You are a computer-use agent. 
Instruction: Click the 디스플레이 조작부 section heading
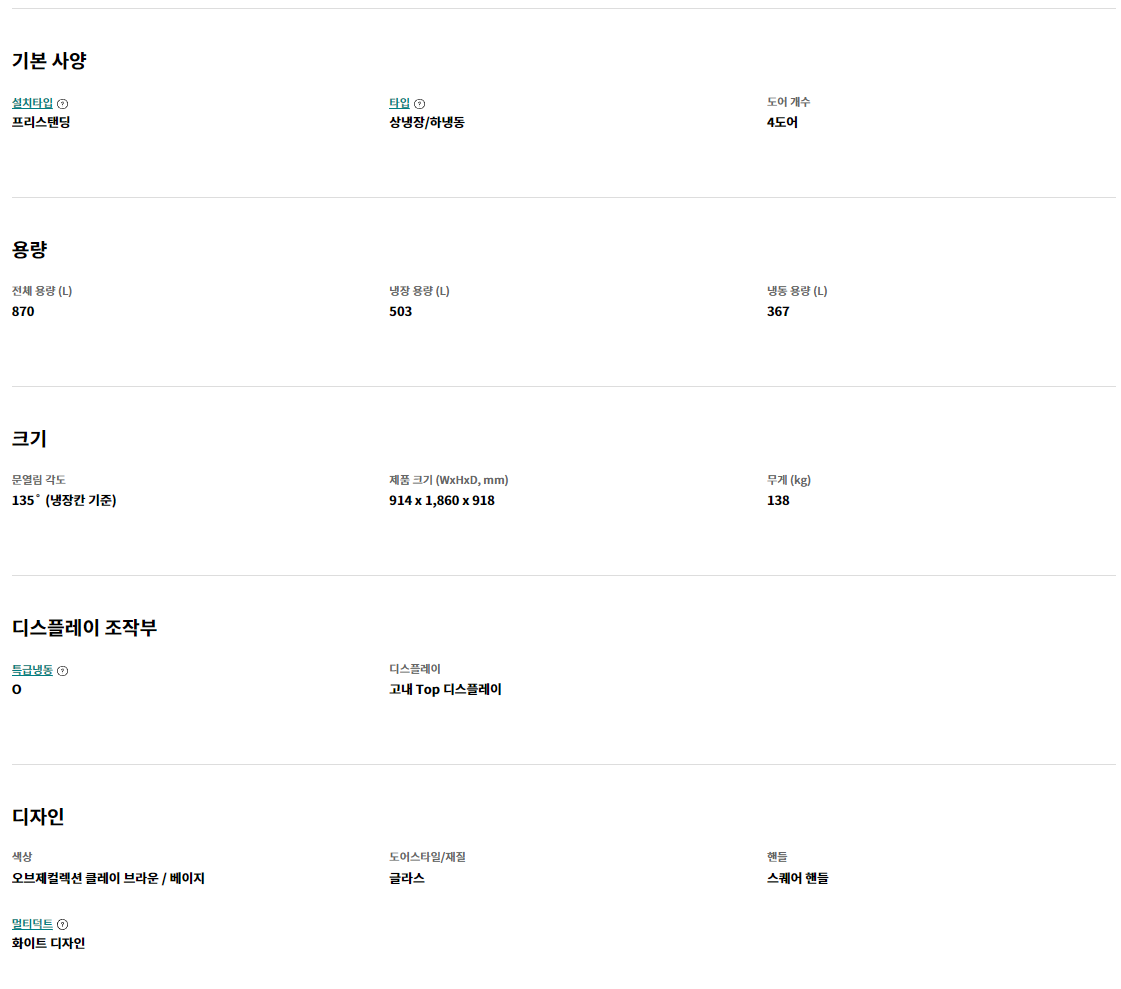tap(84, 628)
